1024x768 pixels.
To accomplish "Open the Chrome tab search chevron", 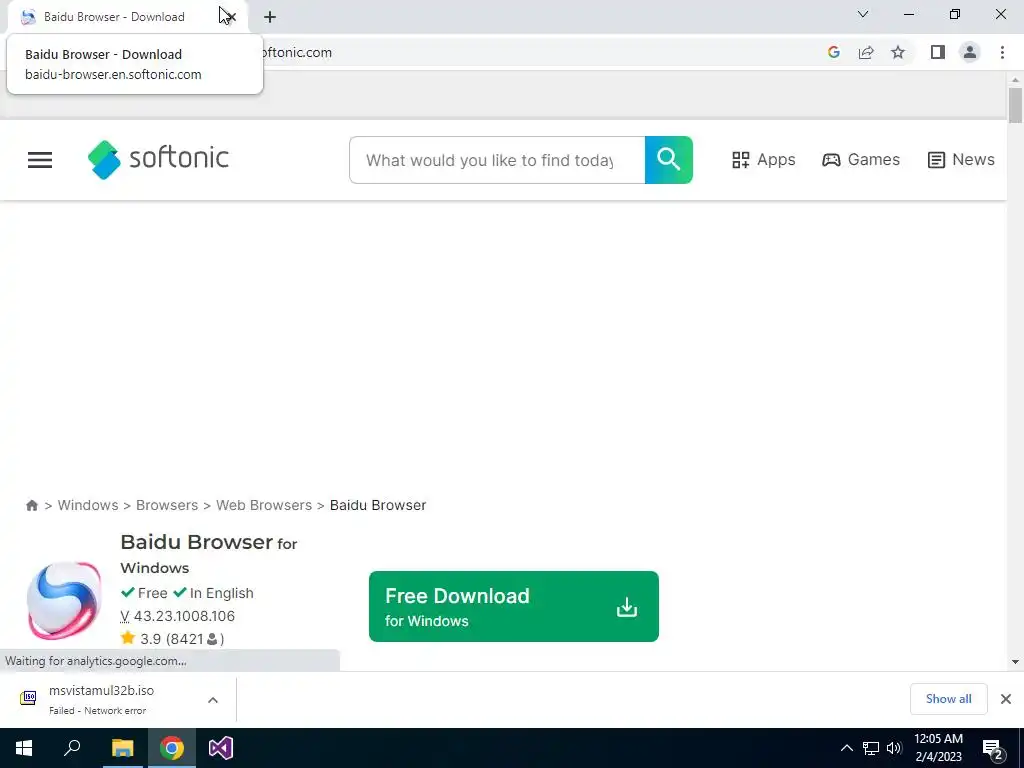I will (863, 14).
